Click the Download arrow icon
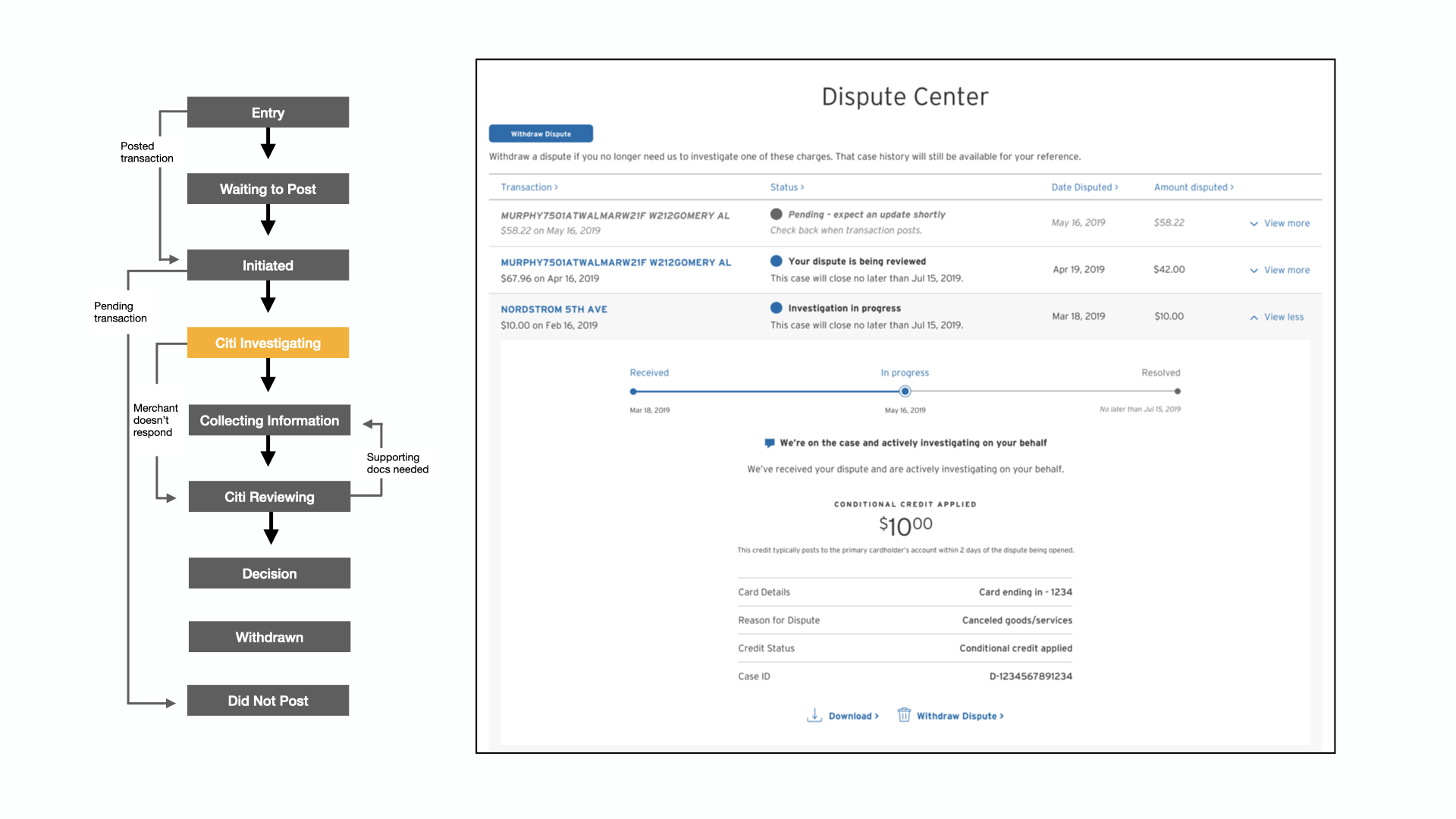Viewport: 1456px width, 819px height. point(814,715)
